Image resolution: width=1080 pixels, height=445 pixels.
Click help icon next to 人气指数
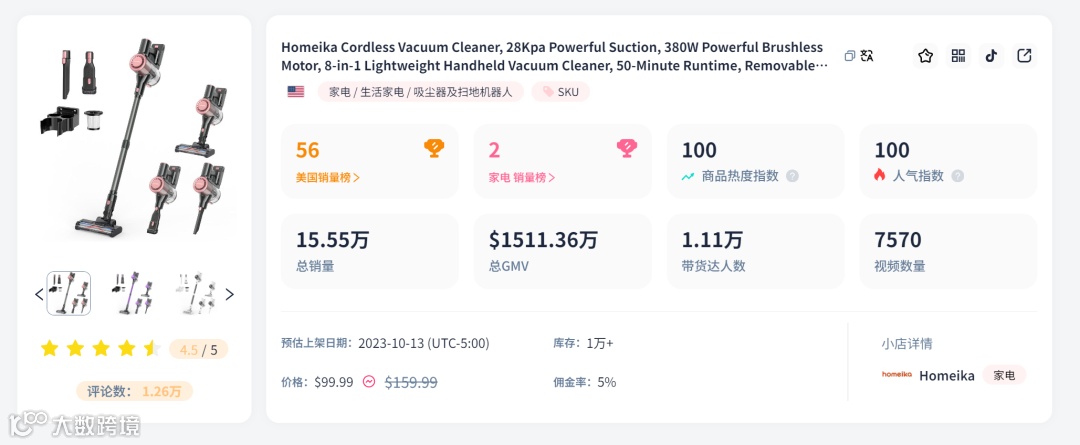tap(957, 176)
